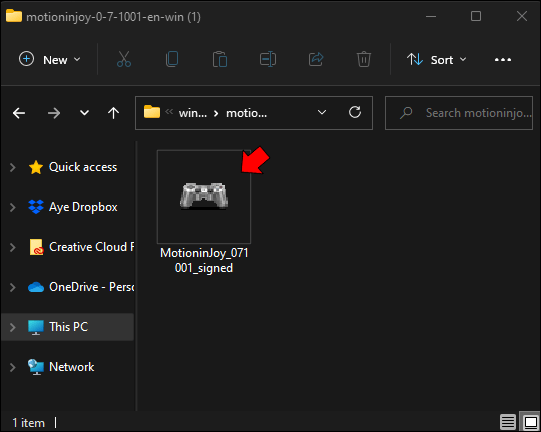Show hidden breadcrumb path chevrons

point(169,111)
